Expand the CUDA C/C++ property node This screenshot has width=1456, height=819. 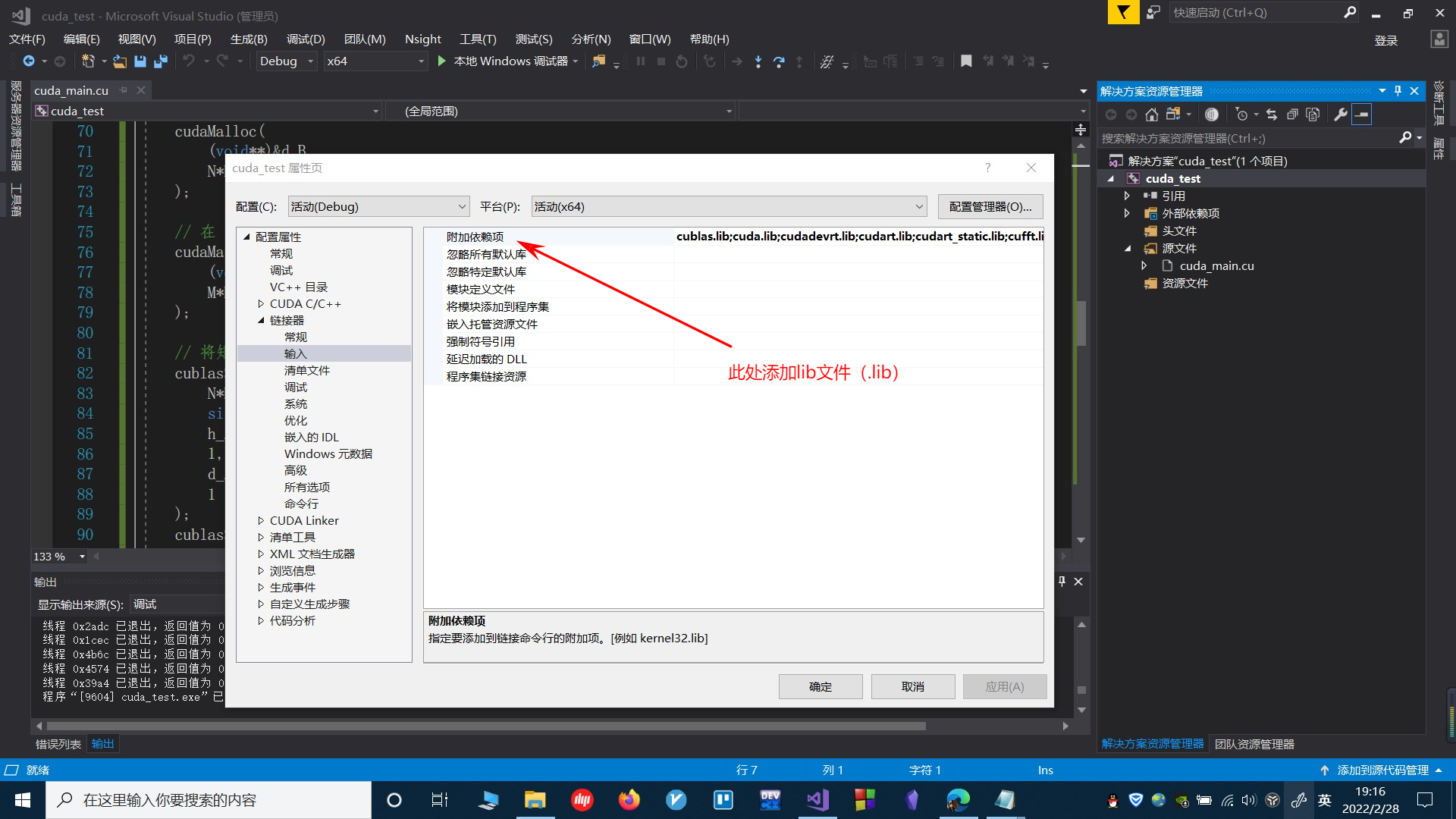[x=261, y=303]
